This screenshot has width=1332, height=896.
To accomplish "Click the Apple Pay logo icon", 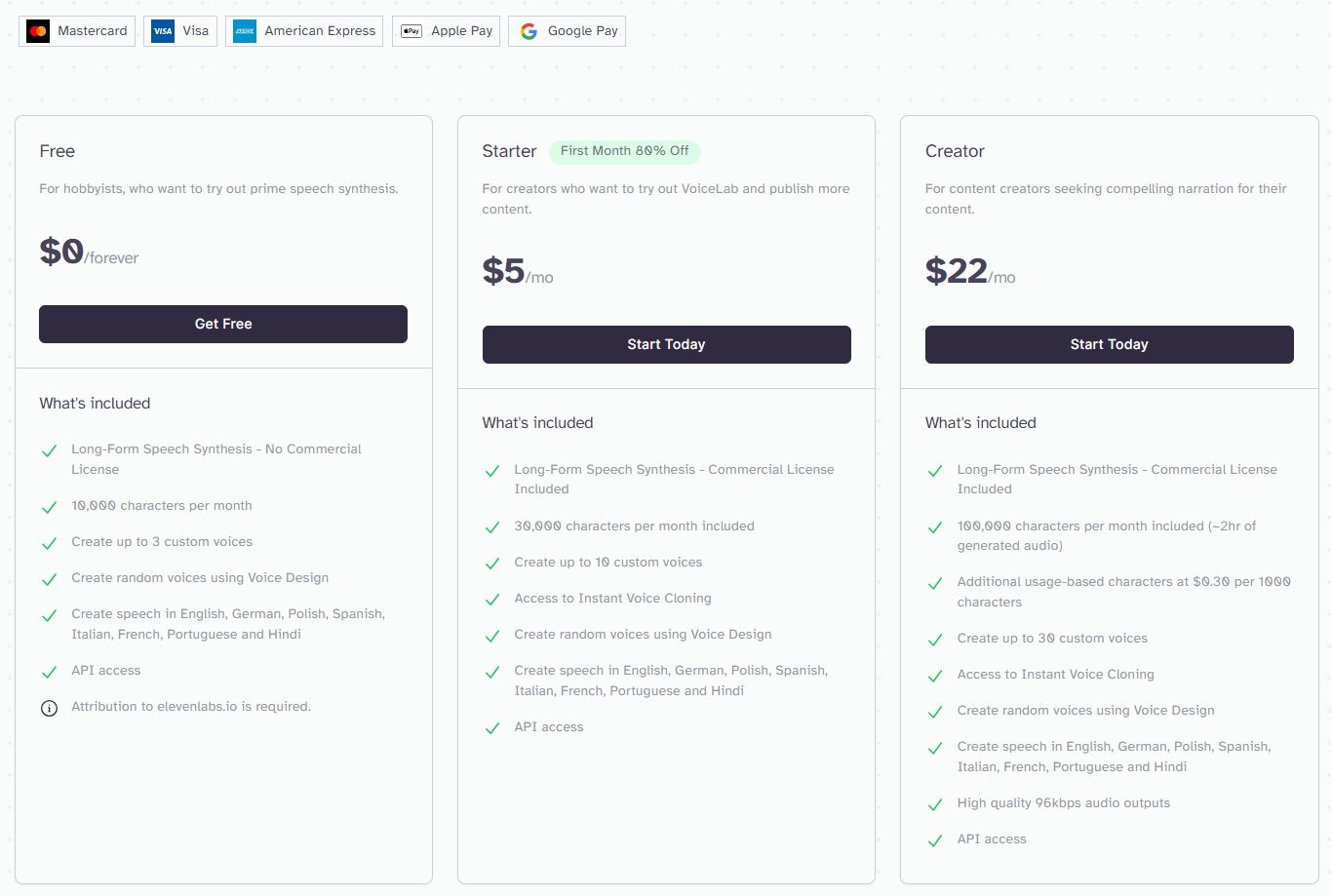I will [411, 31].
